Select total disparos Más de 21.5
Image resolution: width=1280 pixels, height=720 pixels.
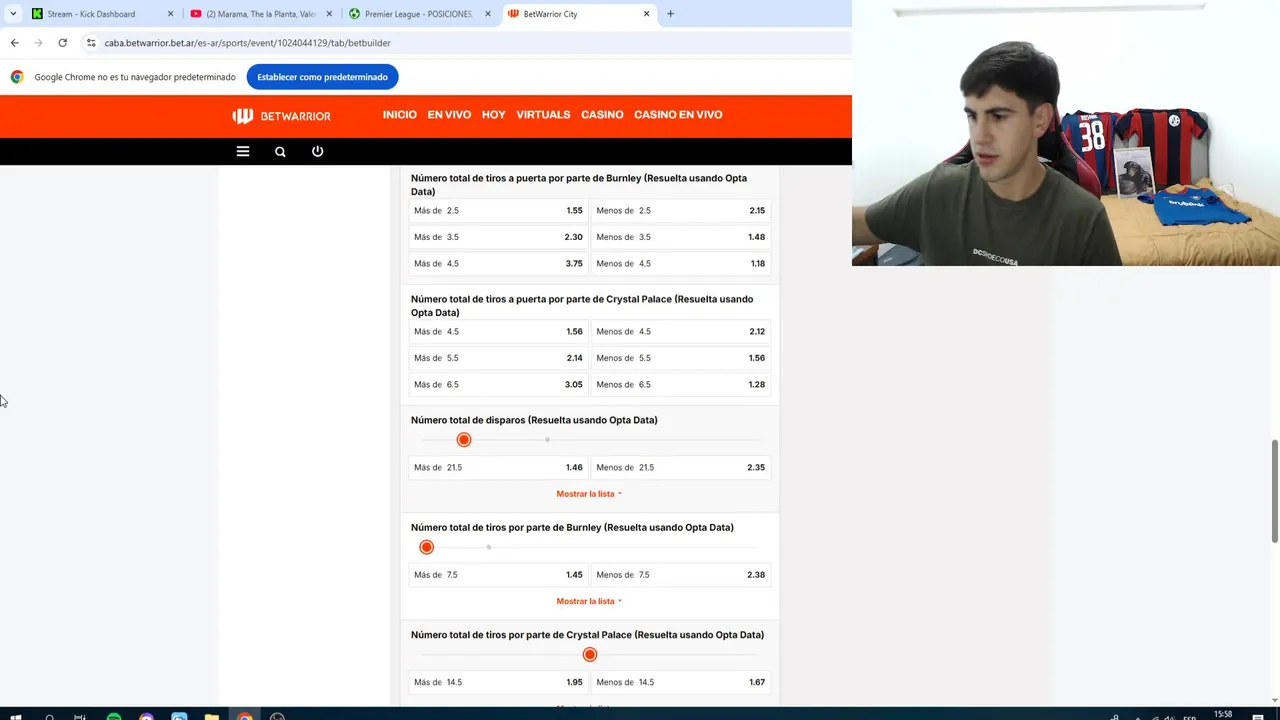click(x=498, y=468)
